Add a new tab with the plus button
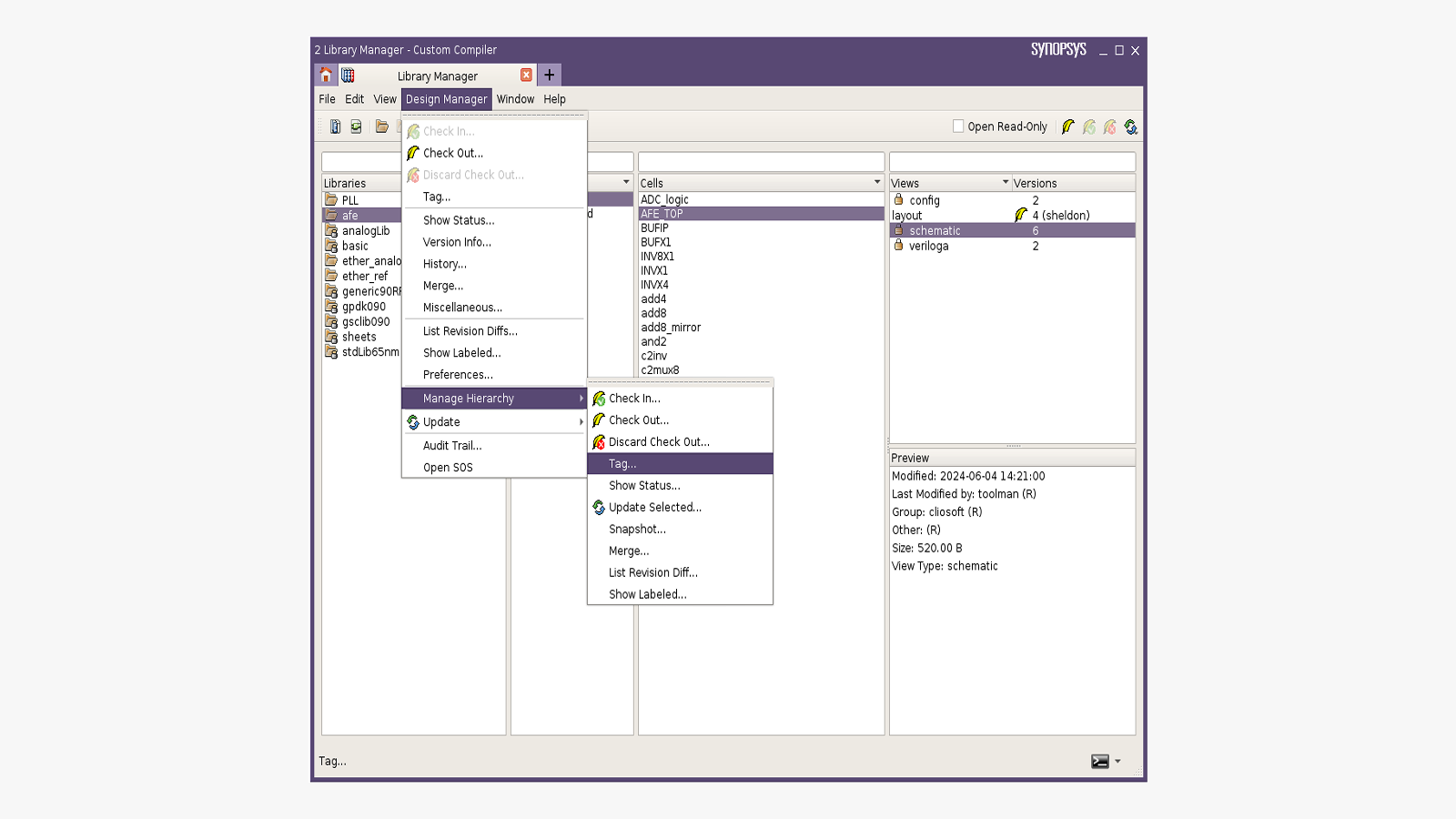This screenshot has height=819, width=1456. (x=550, y=75)
